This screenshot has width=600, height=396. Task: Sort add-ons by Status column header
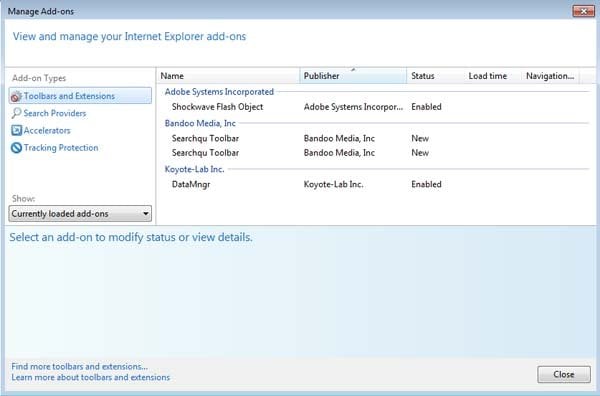click(435, 76)
